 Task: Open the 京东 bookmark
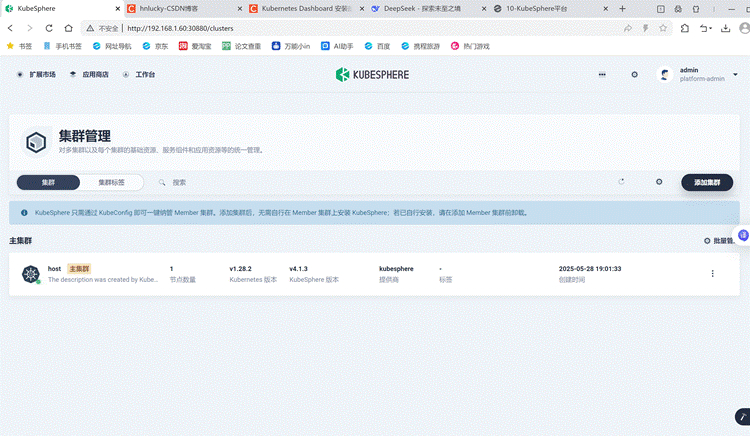coord(155,46)
